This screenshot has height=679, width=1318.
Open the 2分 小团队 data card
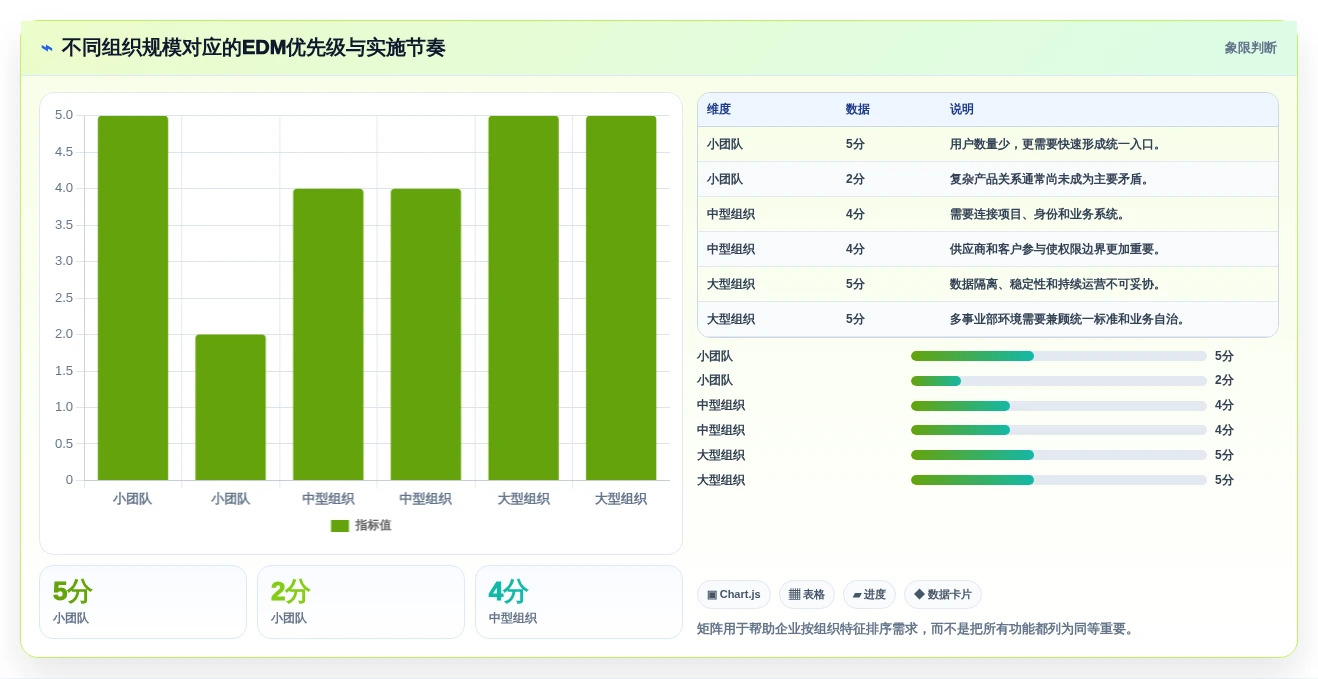click(x=361, y=602)
